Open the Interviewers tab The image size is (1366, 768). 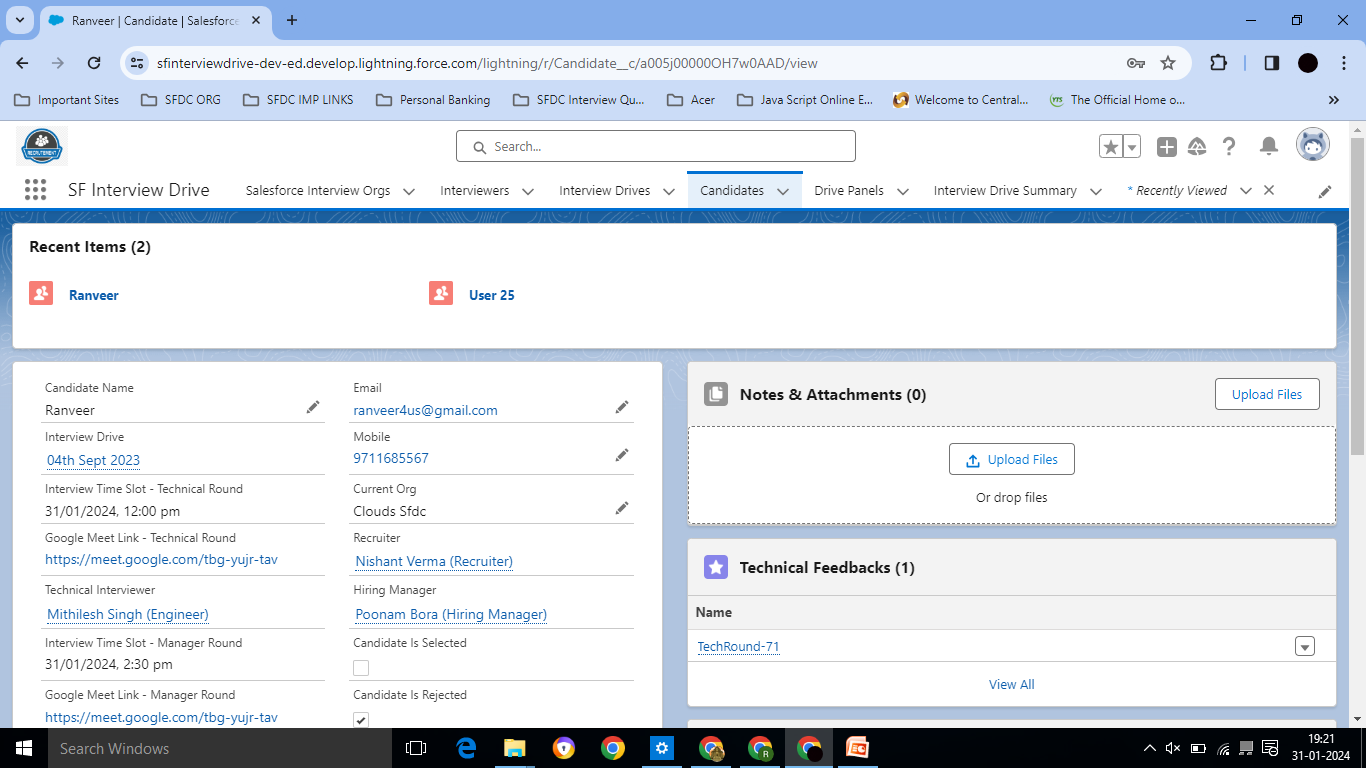[474, 190]
